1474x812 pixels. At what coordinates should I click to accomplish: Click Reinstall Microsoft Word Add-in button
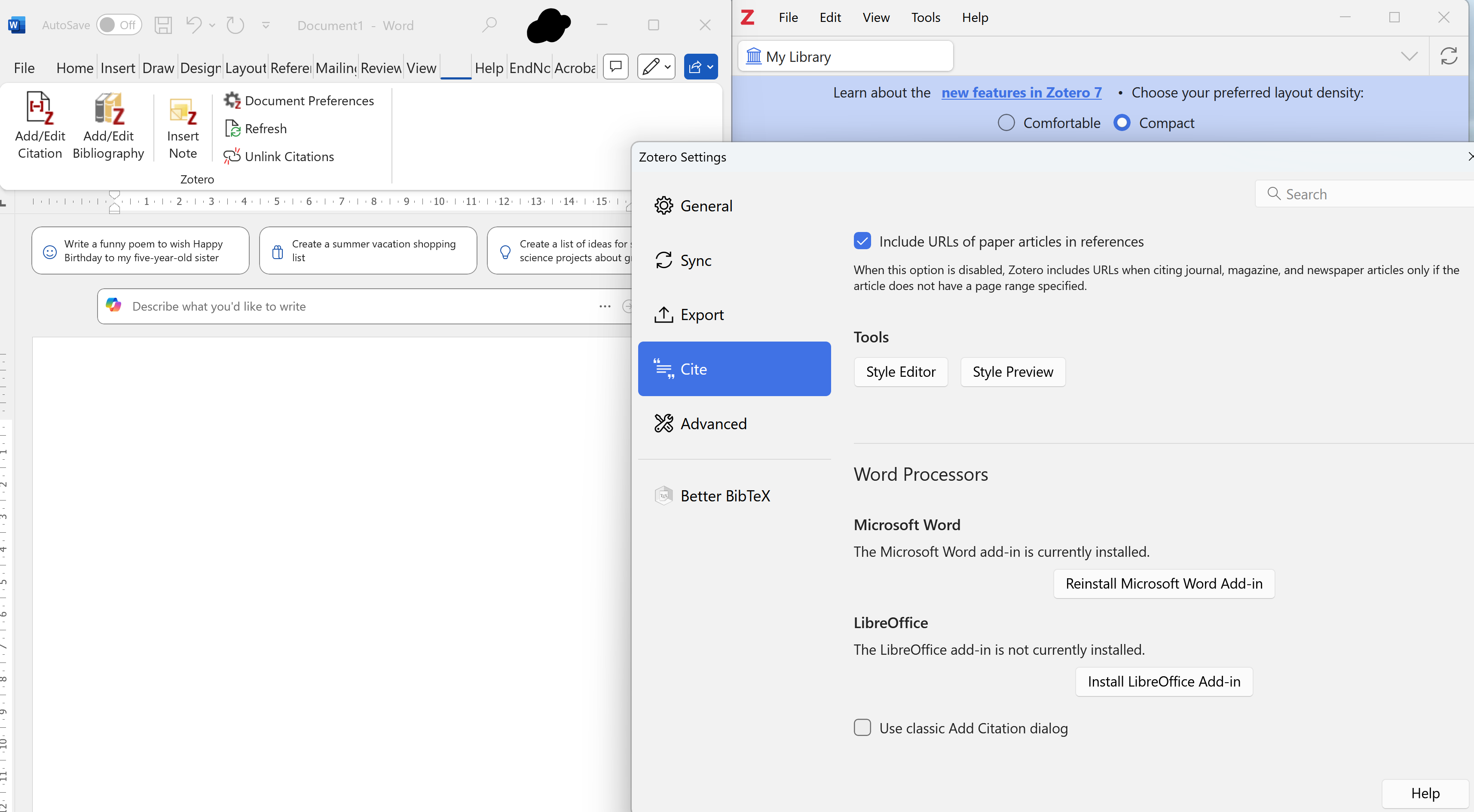click(x=1163, y=584)
